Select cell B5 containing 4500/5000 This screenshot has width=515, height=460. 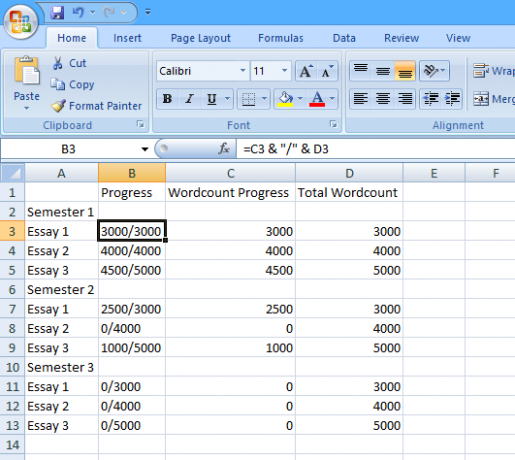[132, 270]
